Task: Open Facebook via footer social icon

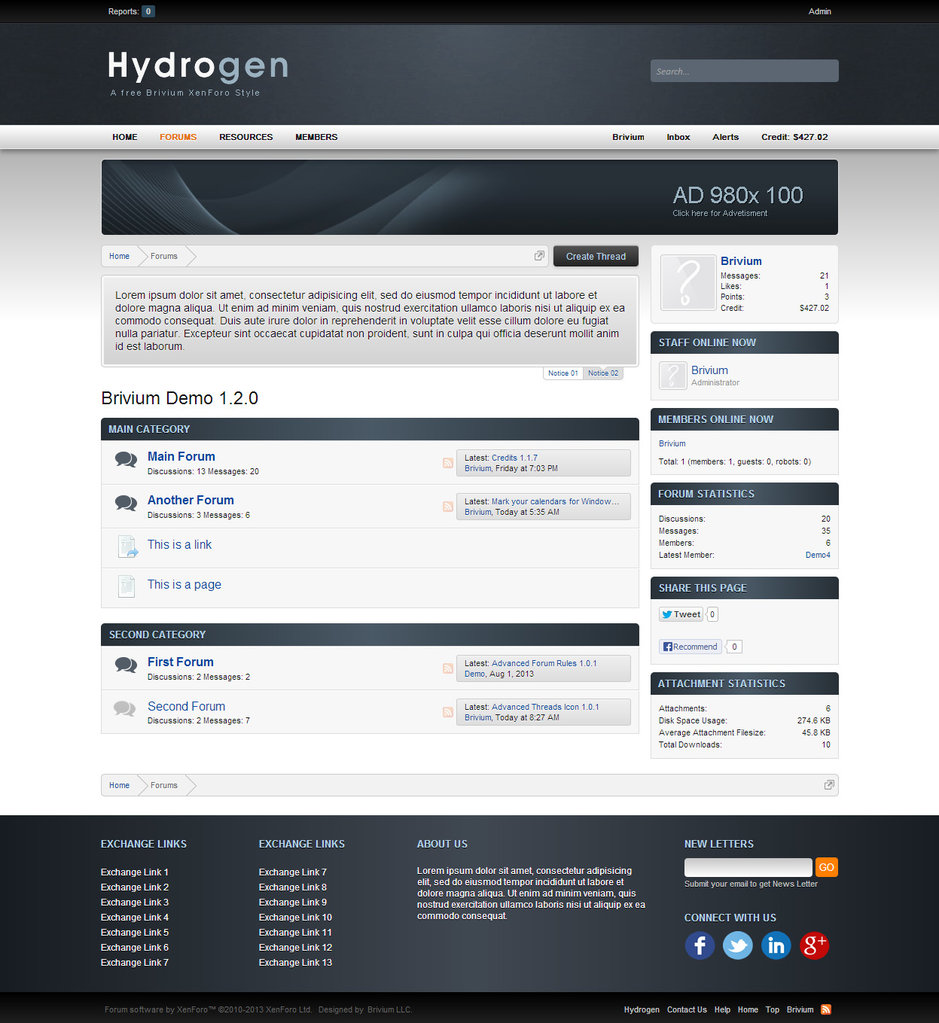Action: coord(700,945)
